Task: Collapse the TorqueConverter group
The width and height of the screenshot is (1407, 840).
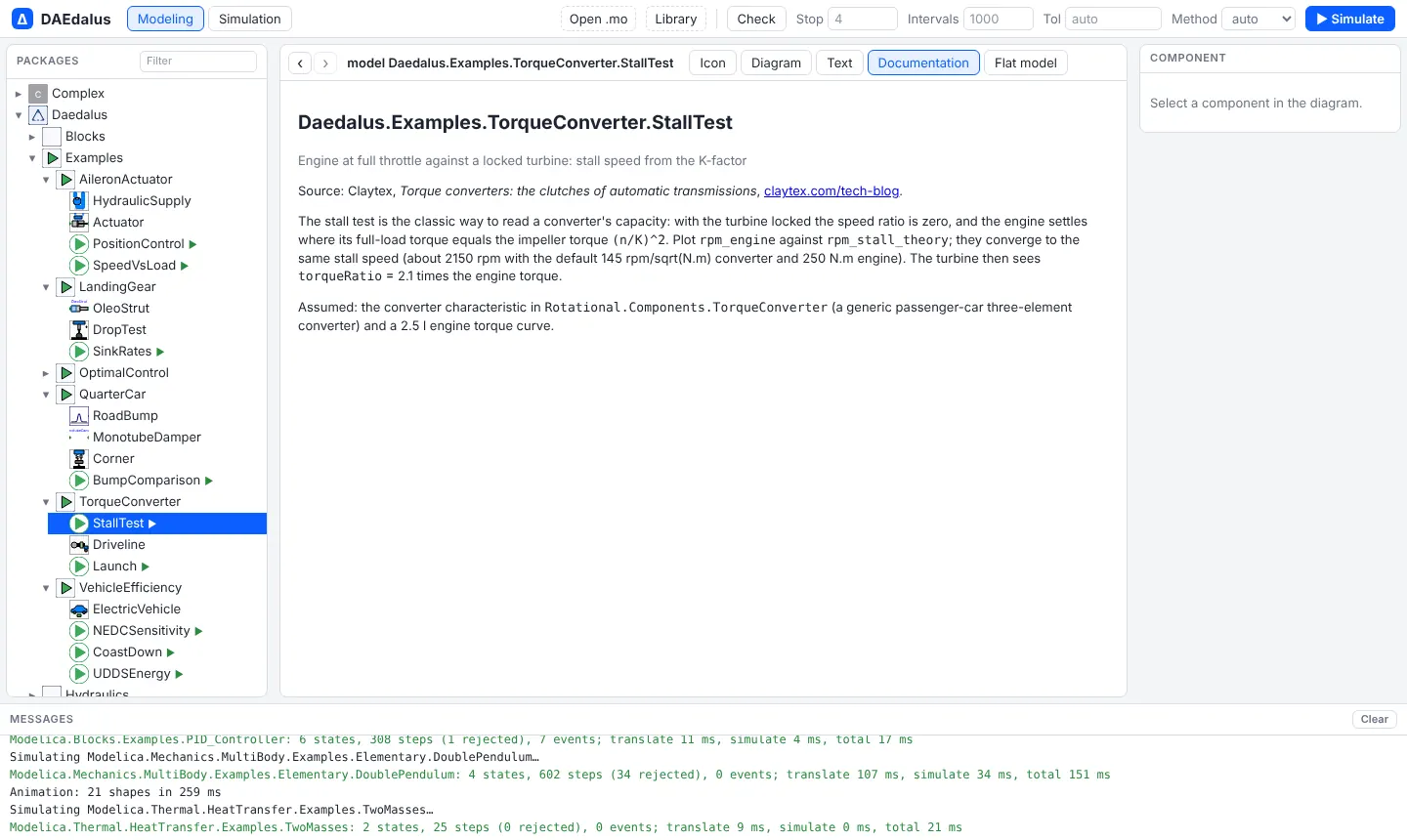Action: pyautogui.click(x=46, y=502)
